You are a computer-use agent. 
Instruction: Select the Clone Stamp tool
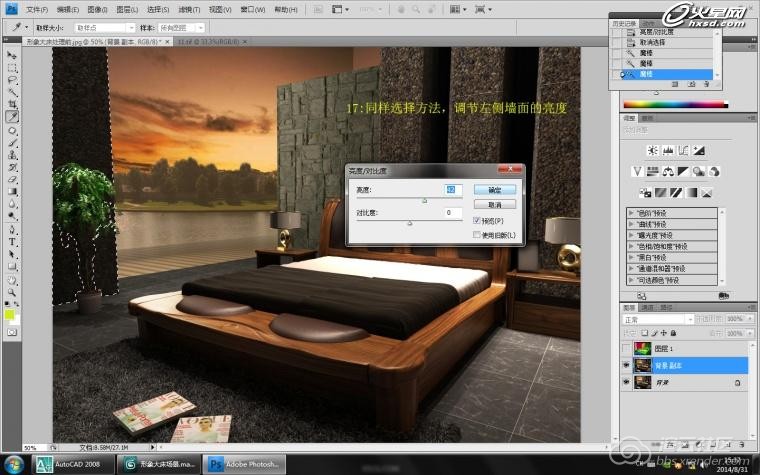tap(12, 155)
